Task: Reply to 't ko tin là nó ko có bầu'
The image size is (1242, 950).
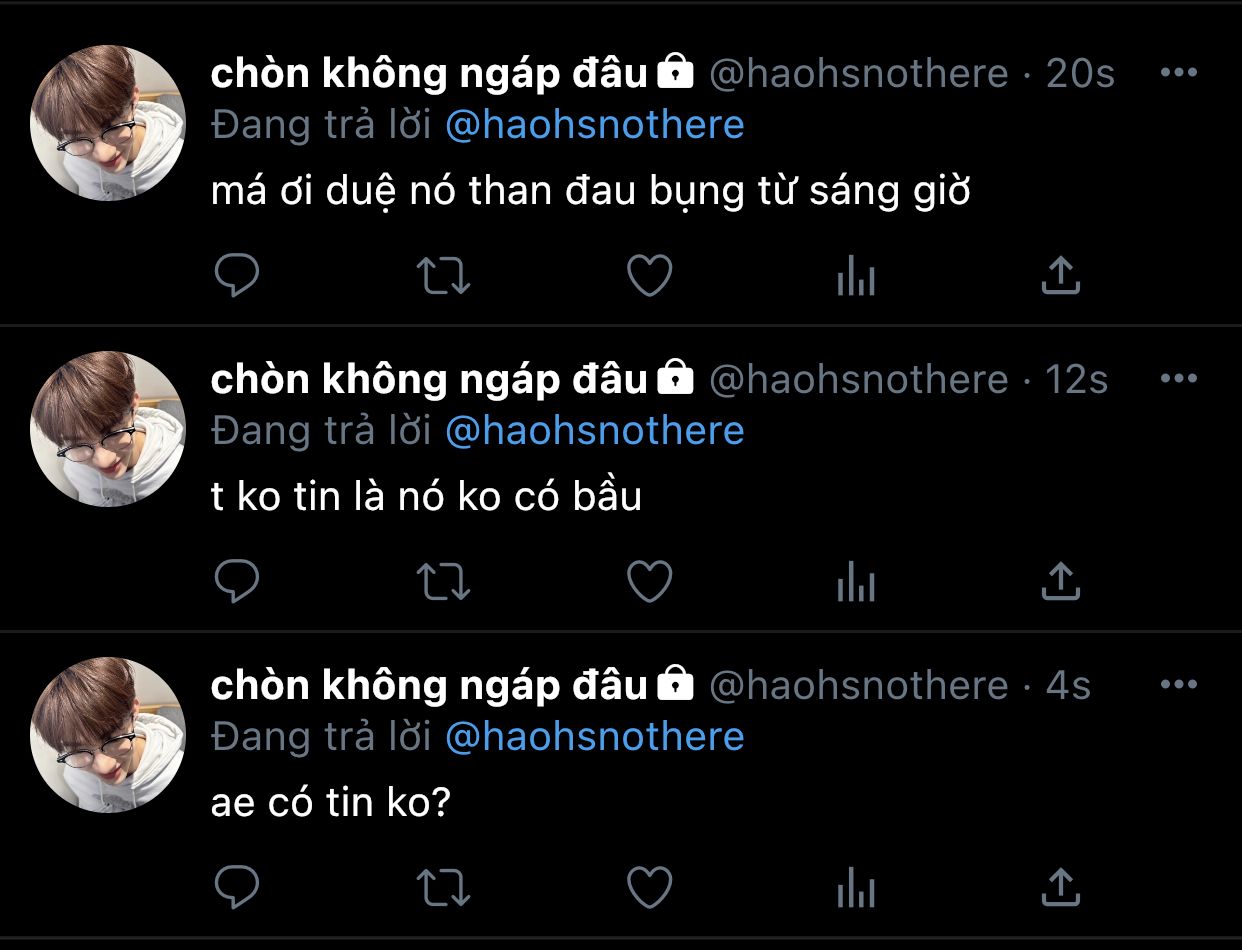Action: point(237,582)
